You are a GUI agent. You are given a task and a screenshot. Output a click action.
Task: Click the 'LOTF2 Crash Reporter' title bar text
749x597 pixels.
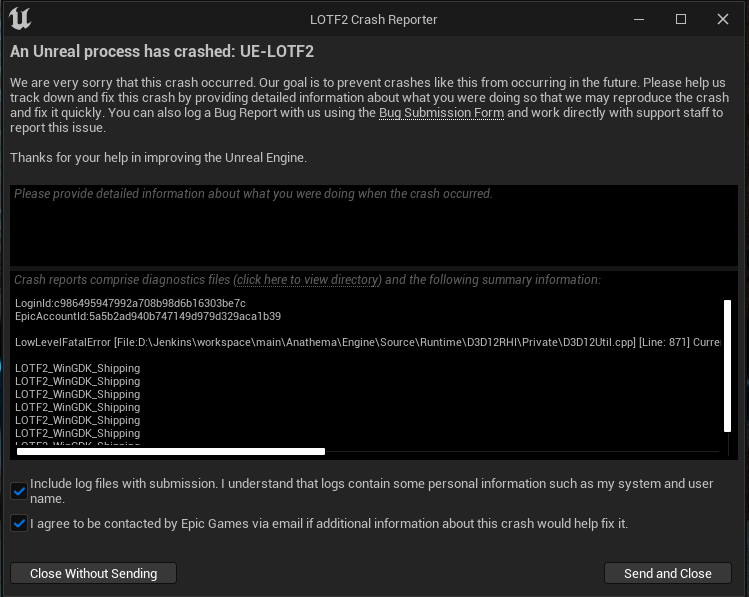coord(373,19)
